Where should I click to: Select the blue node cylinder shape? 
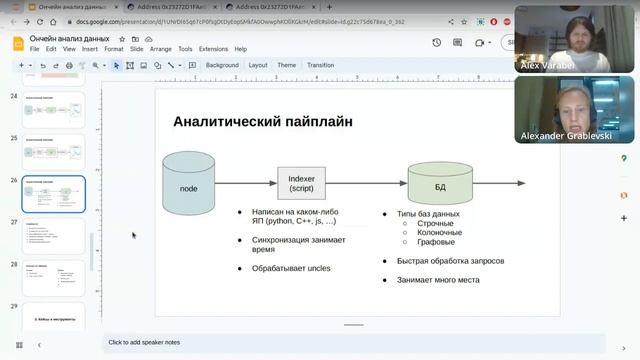click(189, 183)
